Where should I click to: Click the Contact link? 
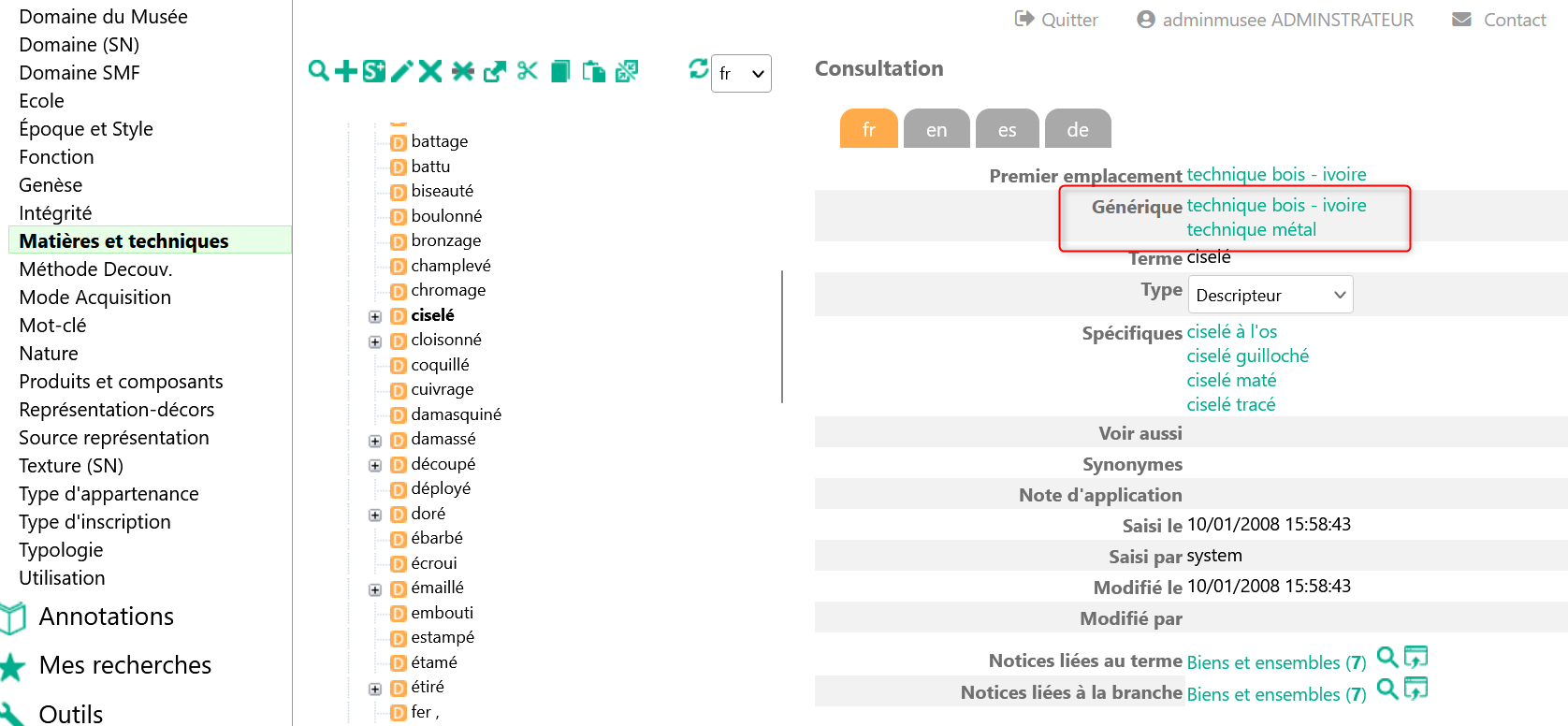tap(1515, 20)
